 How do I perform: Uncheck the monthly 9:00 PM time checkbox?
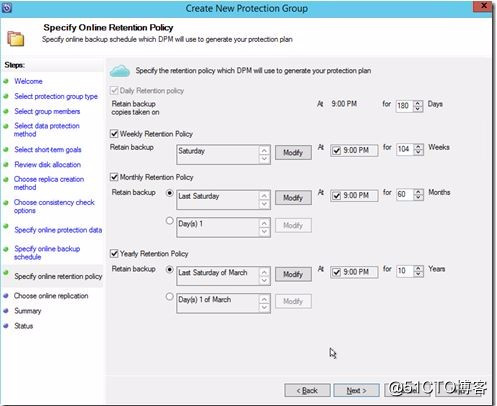pos(337,196)
